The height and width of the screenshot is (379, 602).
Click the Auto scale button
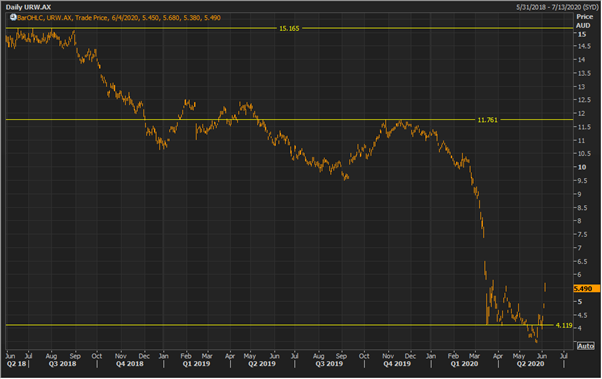[586, 346]
